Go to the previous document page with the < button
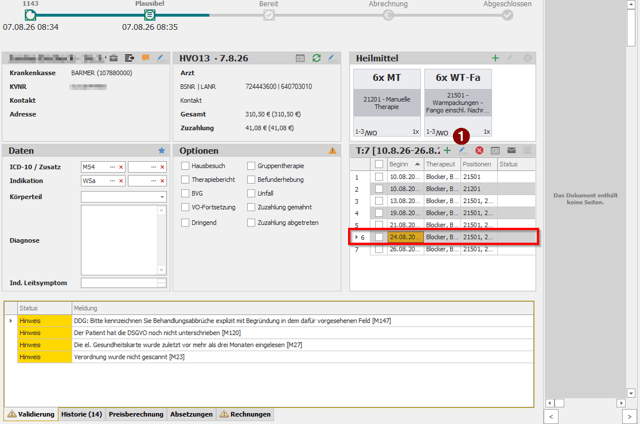The height and width of the screenshot is (424, 640). [551, 417]
